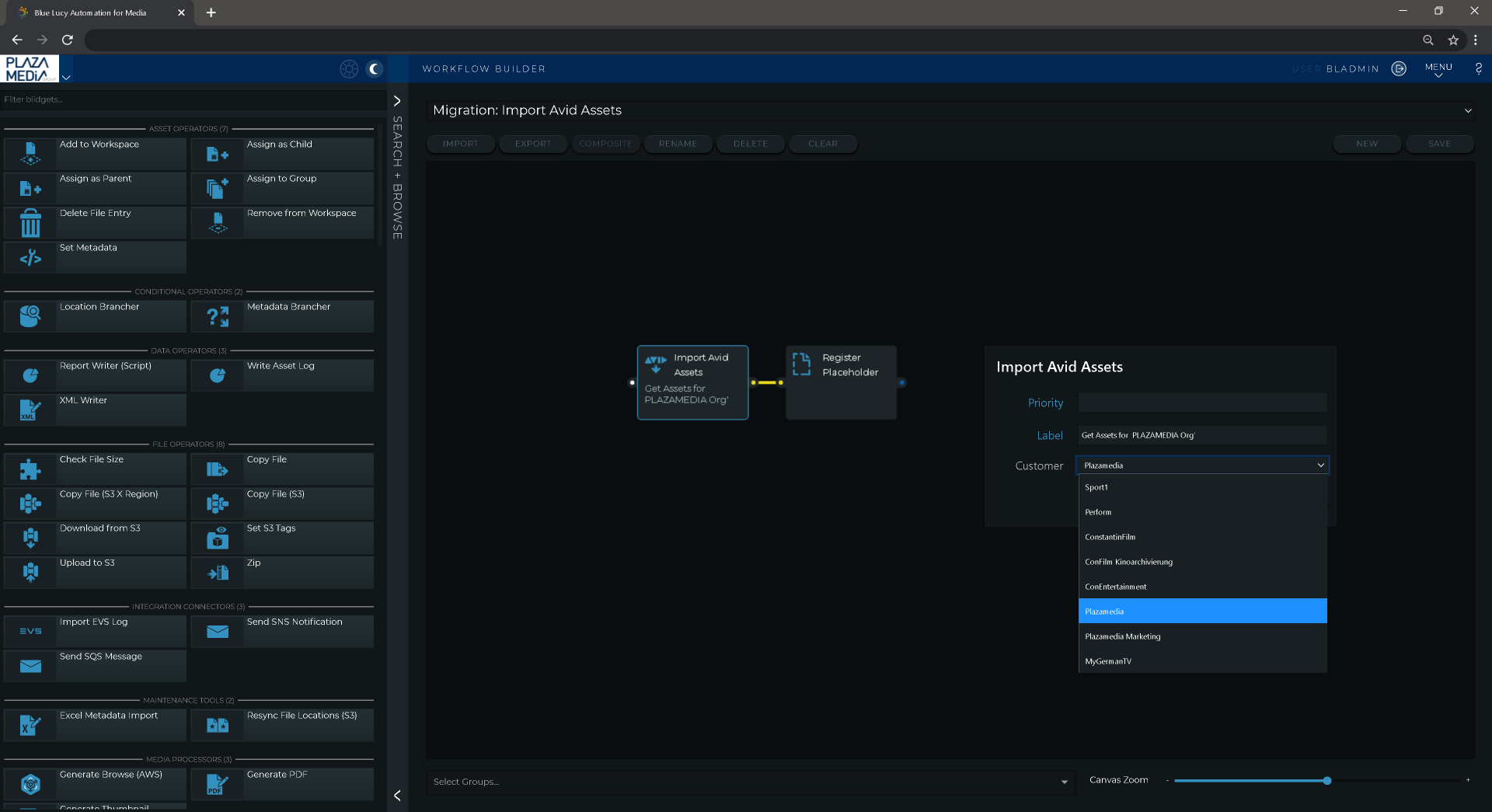Adjust the Canvas Zoom slider handle
This screenshot has width=1492, height=812.
pos(1327,780)
